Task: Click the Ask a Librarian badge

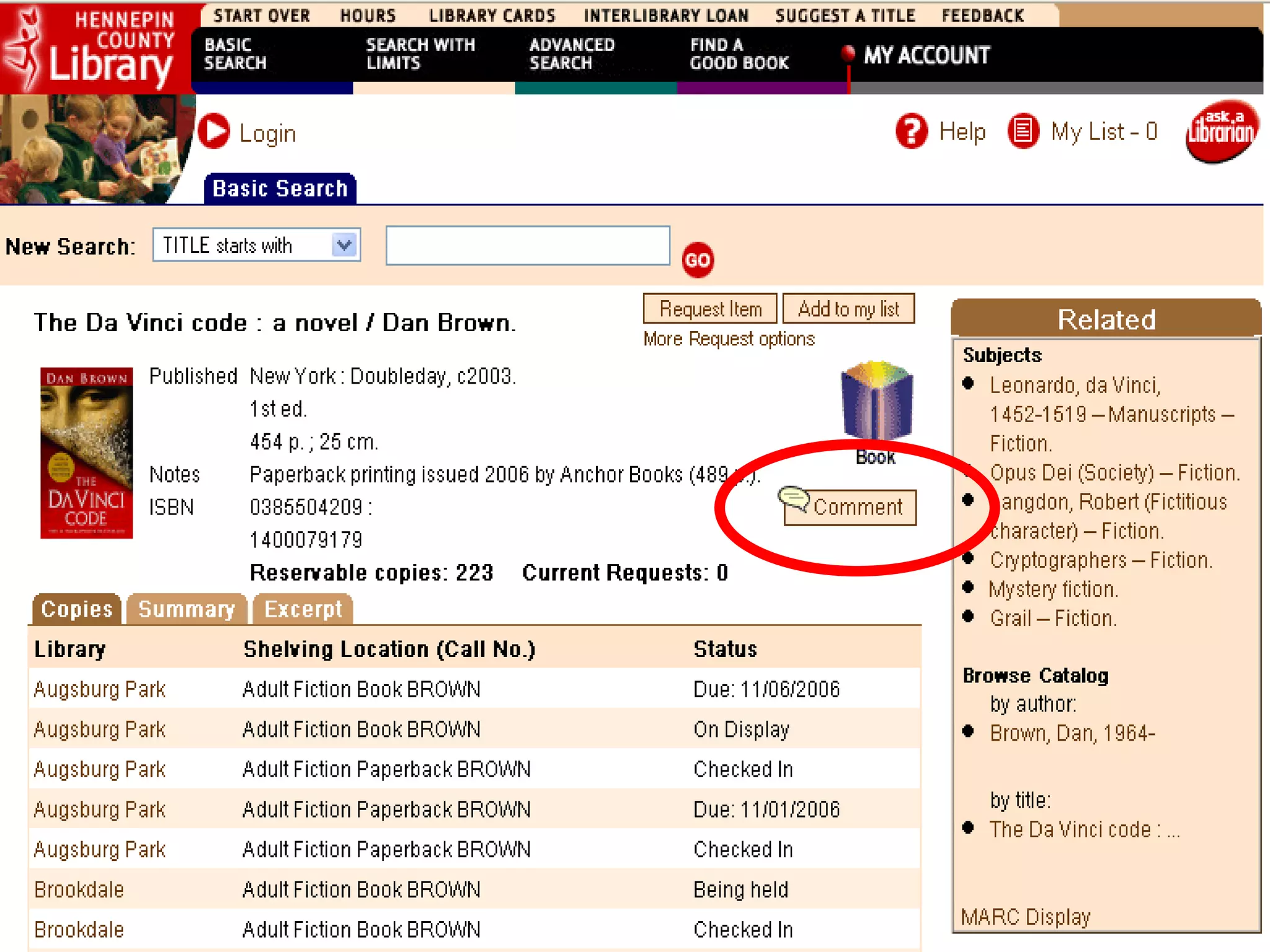Action: 1221,131
